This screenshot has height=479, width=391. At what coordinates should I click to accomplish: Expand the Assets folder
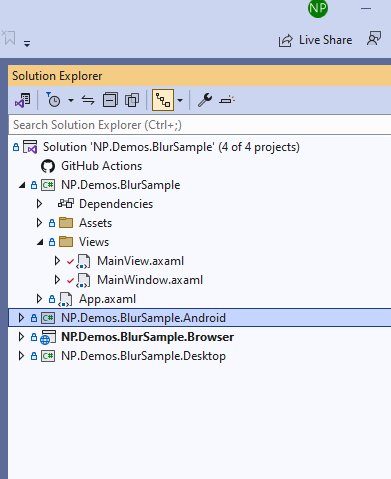pos(39,223)
